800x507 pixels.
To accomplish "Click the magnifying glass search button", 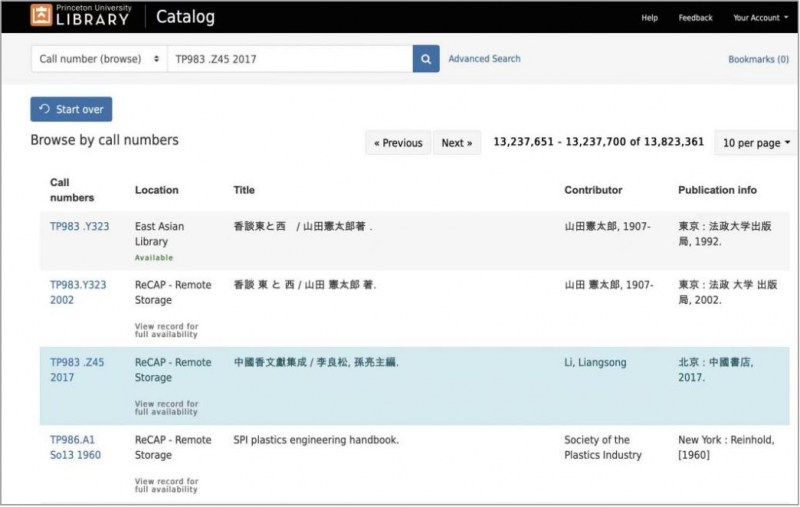I will click(x=426, y=59).
